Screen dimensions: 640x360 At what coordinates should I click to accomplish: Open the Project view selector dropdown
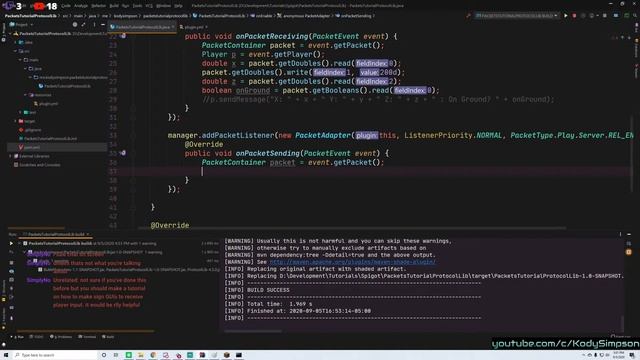21,25
